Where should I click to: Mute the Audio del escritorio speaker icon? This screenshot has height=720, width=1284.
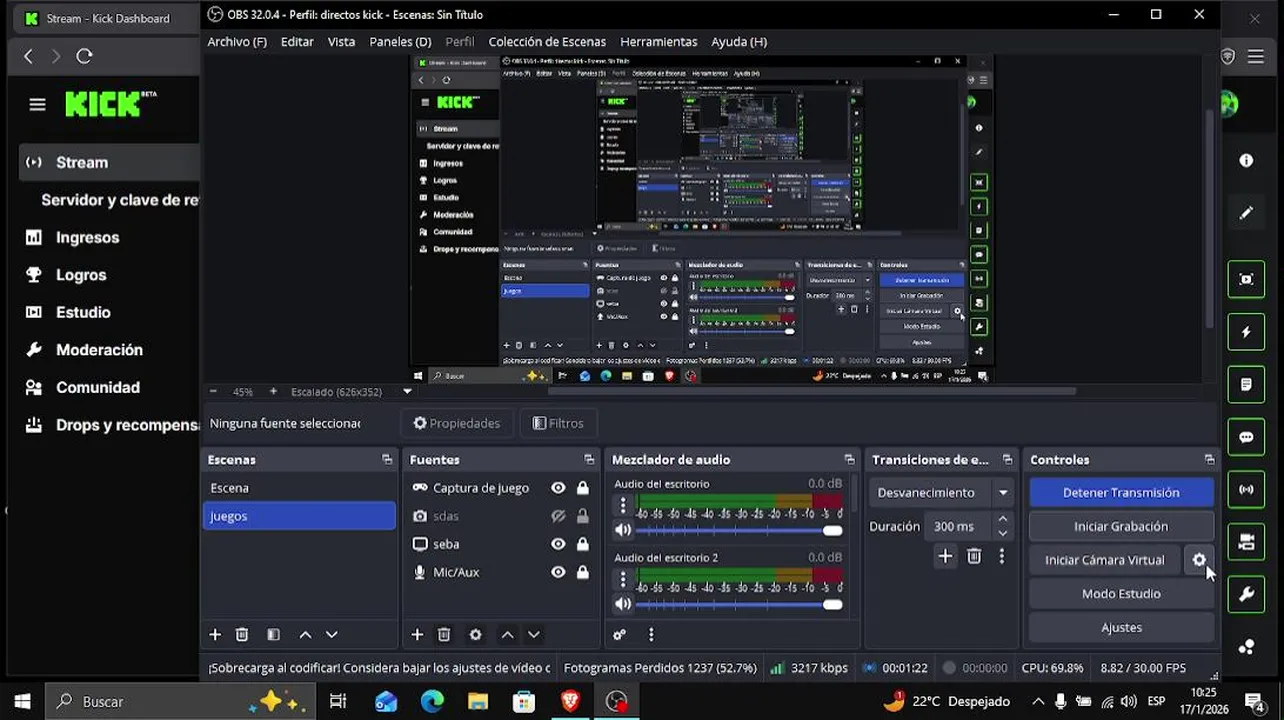[x=623, y=530]
